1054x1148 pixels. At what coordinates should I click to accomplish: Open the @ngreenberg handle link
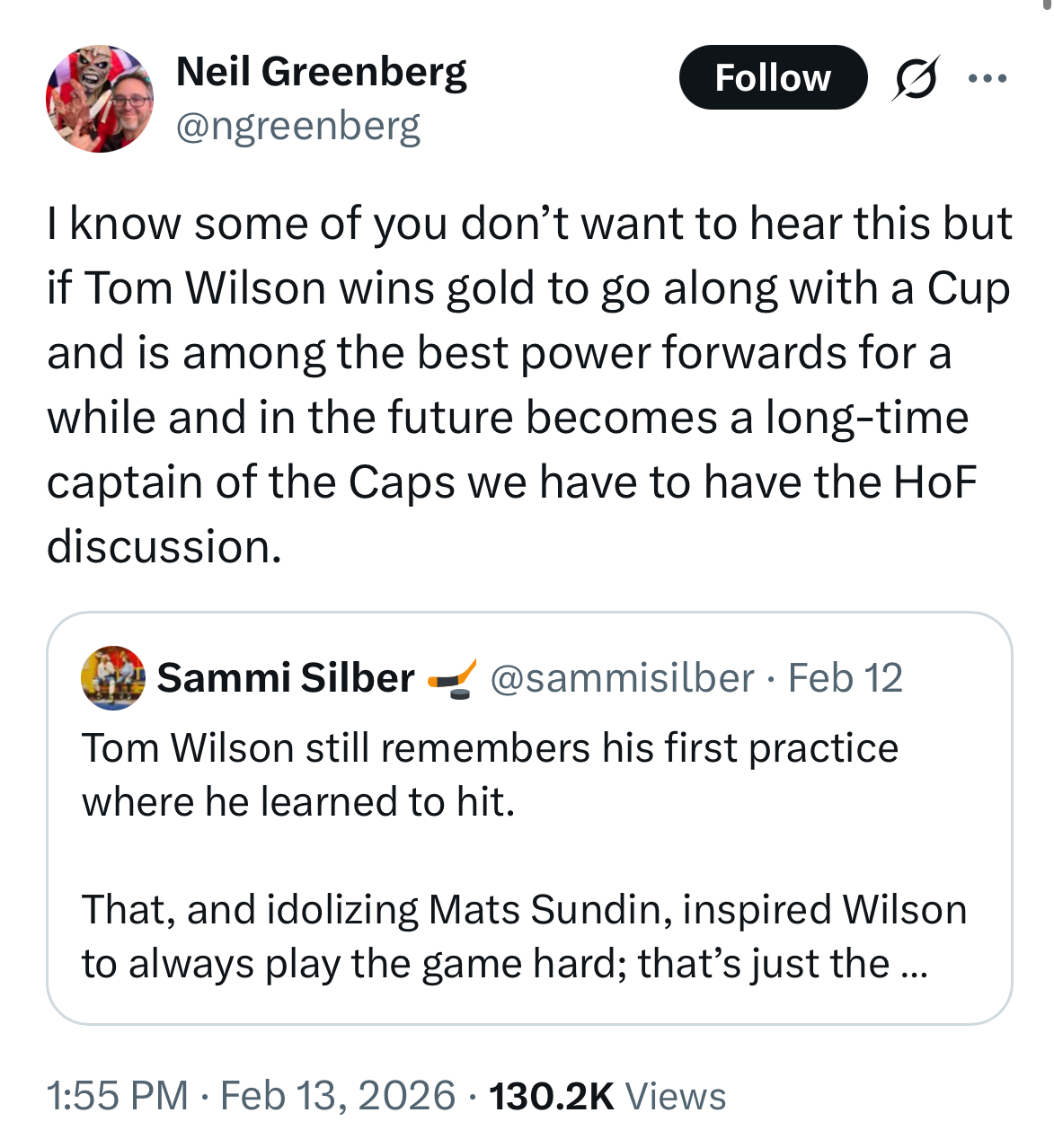pyautogui.click(x=297, y=126)
